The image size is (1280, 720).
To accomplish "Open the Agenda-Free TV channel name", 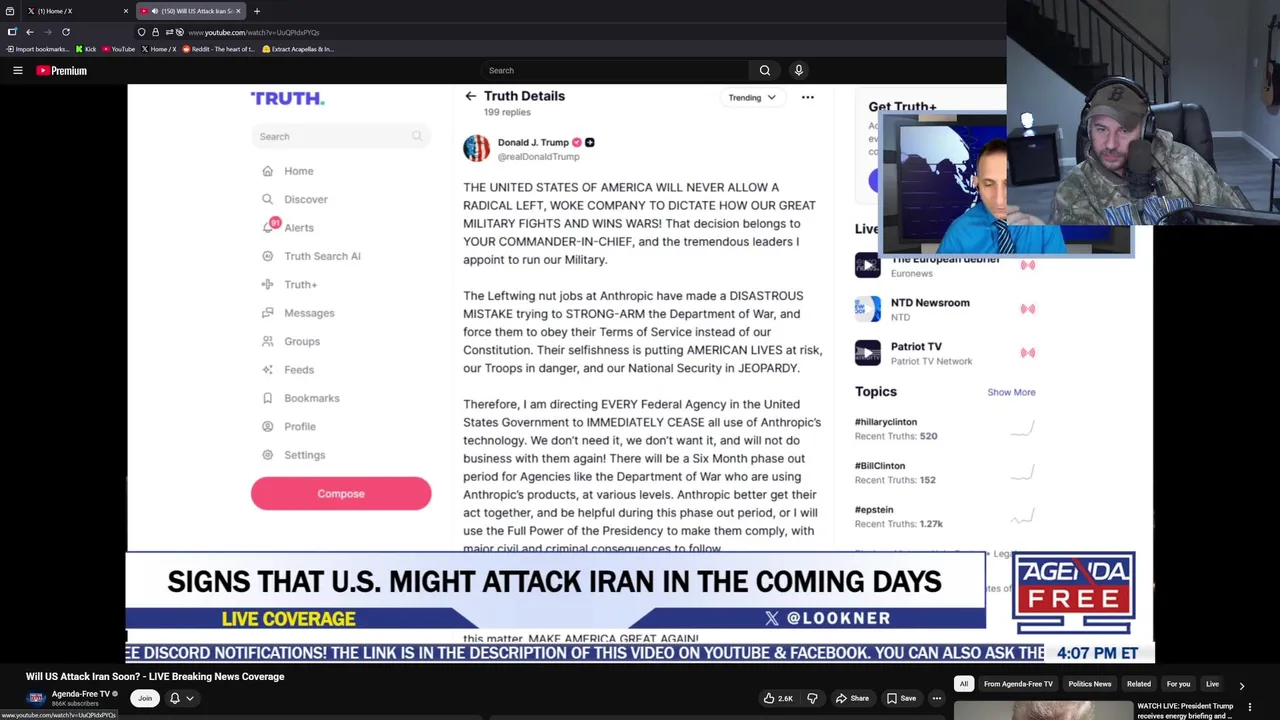I will [81, 694].
